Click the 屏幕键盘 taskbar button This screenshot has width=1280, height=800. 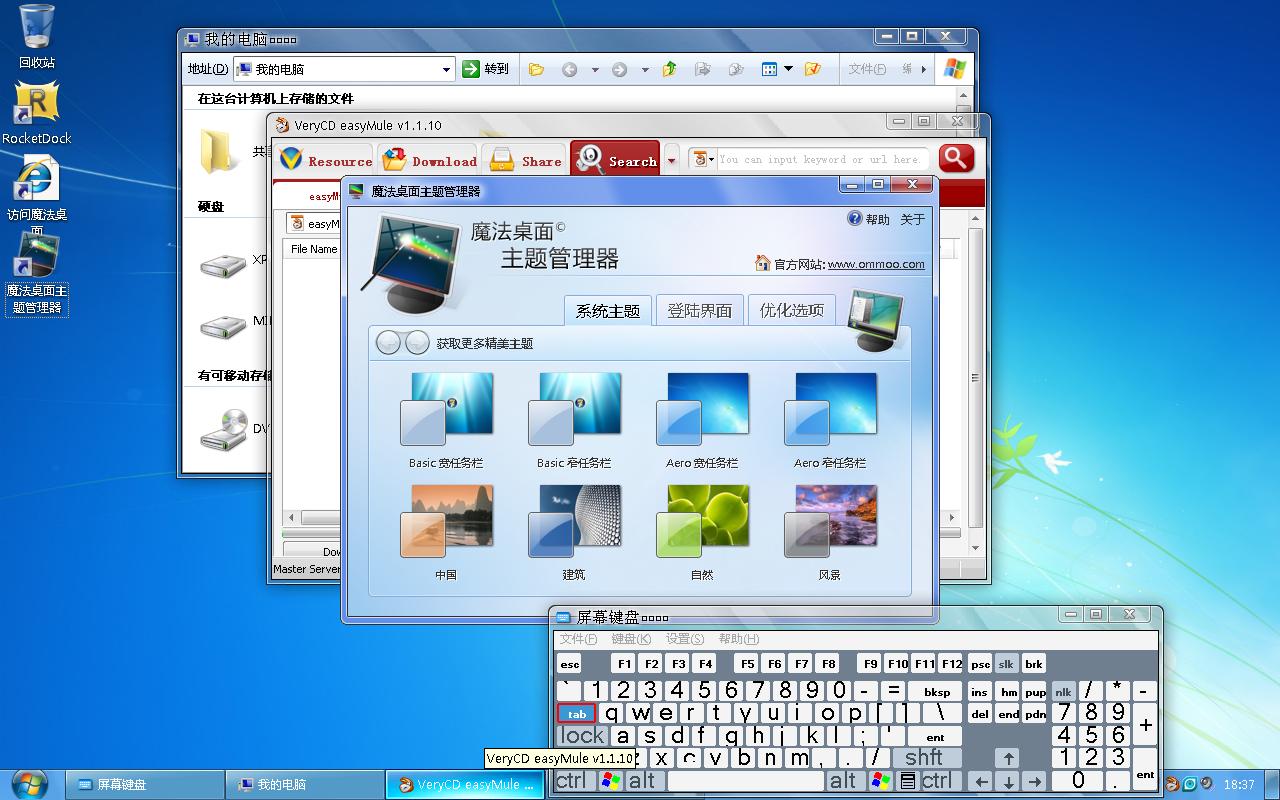point(144,784)
